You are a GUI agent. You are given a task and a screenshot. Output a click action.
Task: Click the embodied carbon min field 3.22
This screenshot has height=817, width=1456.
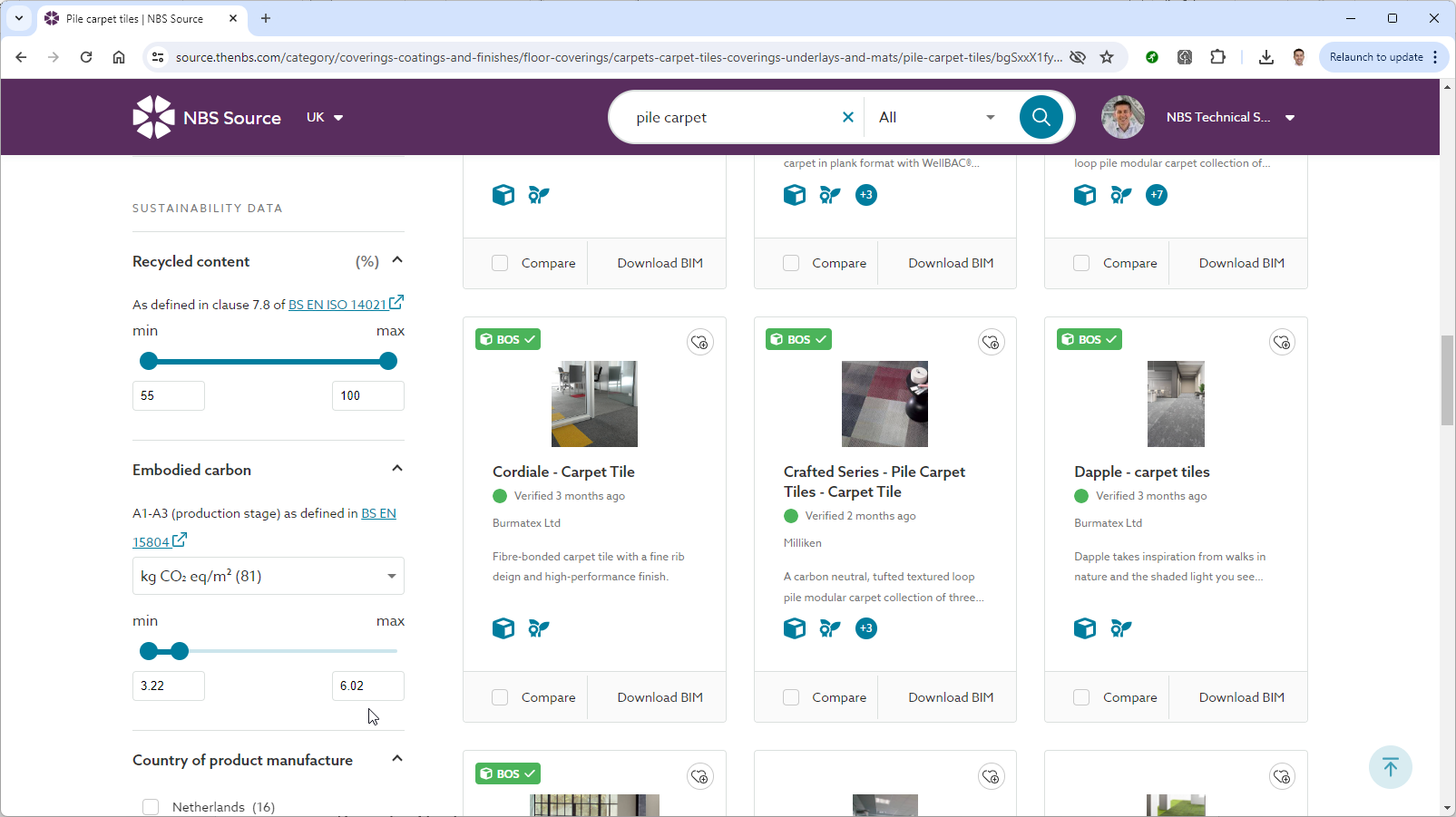click(169, 686)
